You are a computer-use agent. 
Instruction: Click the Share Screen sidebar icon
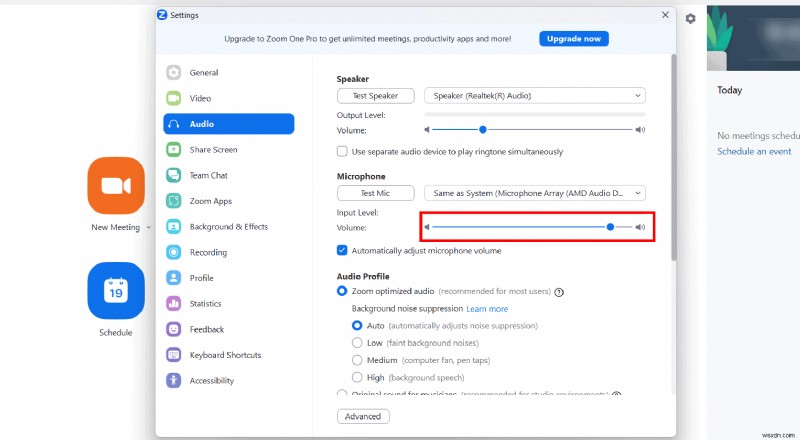pos(173,150)
